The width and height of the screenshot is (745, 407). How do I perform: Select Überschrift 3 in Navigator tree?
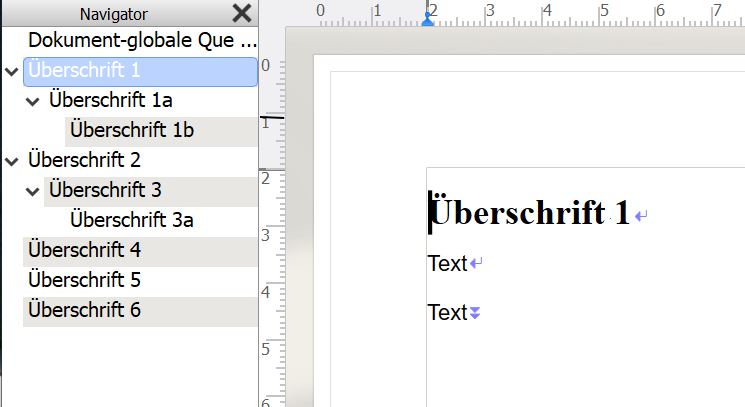(105, 190)
